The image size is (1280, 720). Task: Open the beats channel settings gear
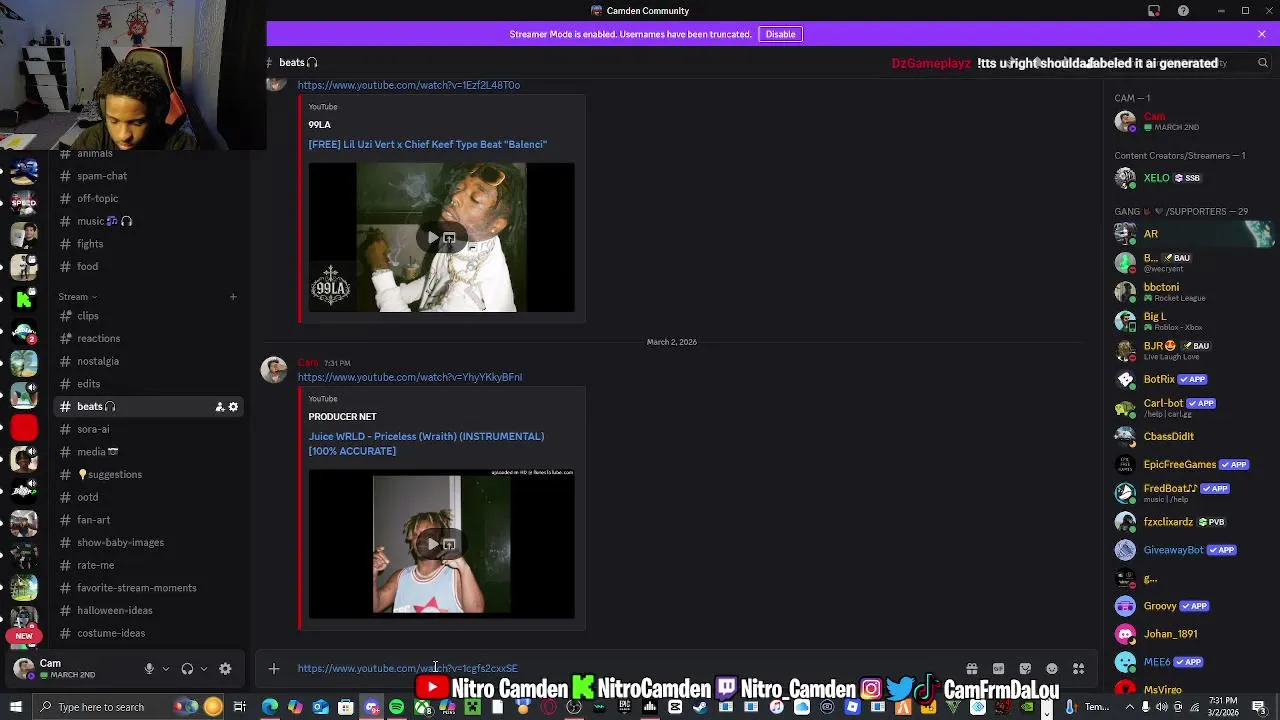[x=233, y=407]
